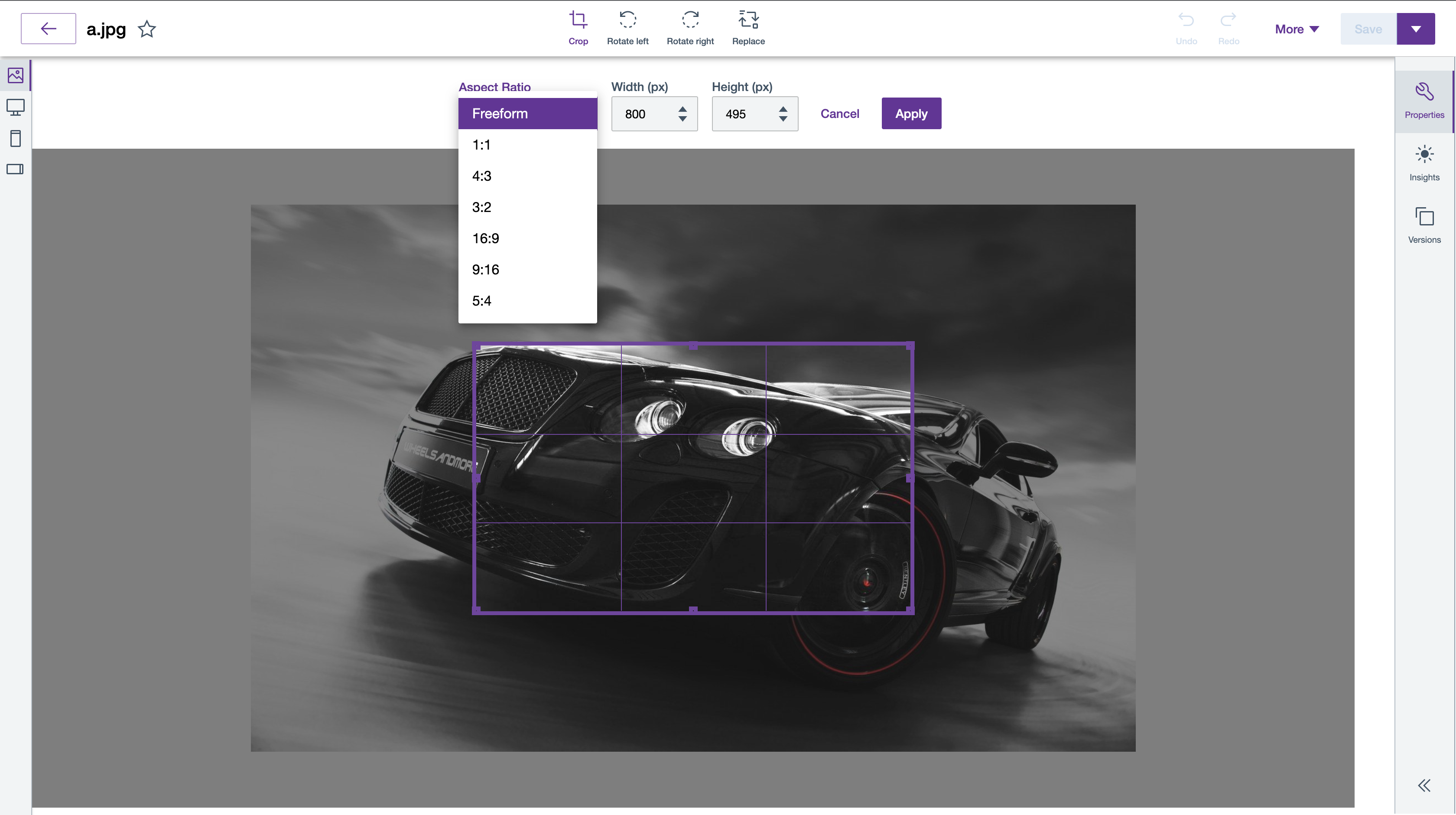
Task: Mark a.jpg as favorite with the star
Action: 146,29
